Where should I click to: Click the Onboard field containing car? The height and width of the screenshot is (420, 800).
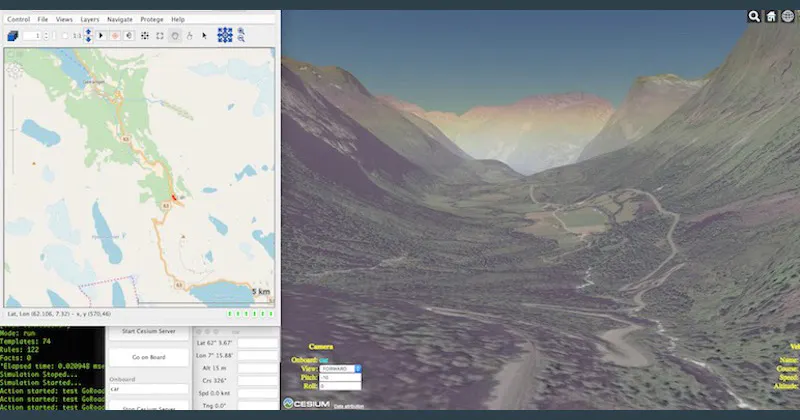(x=148, y=389)
